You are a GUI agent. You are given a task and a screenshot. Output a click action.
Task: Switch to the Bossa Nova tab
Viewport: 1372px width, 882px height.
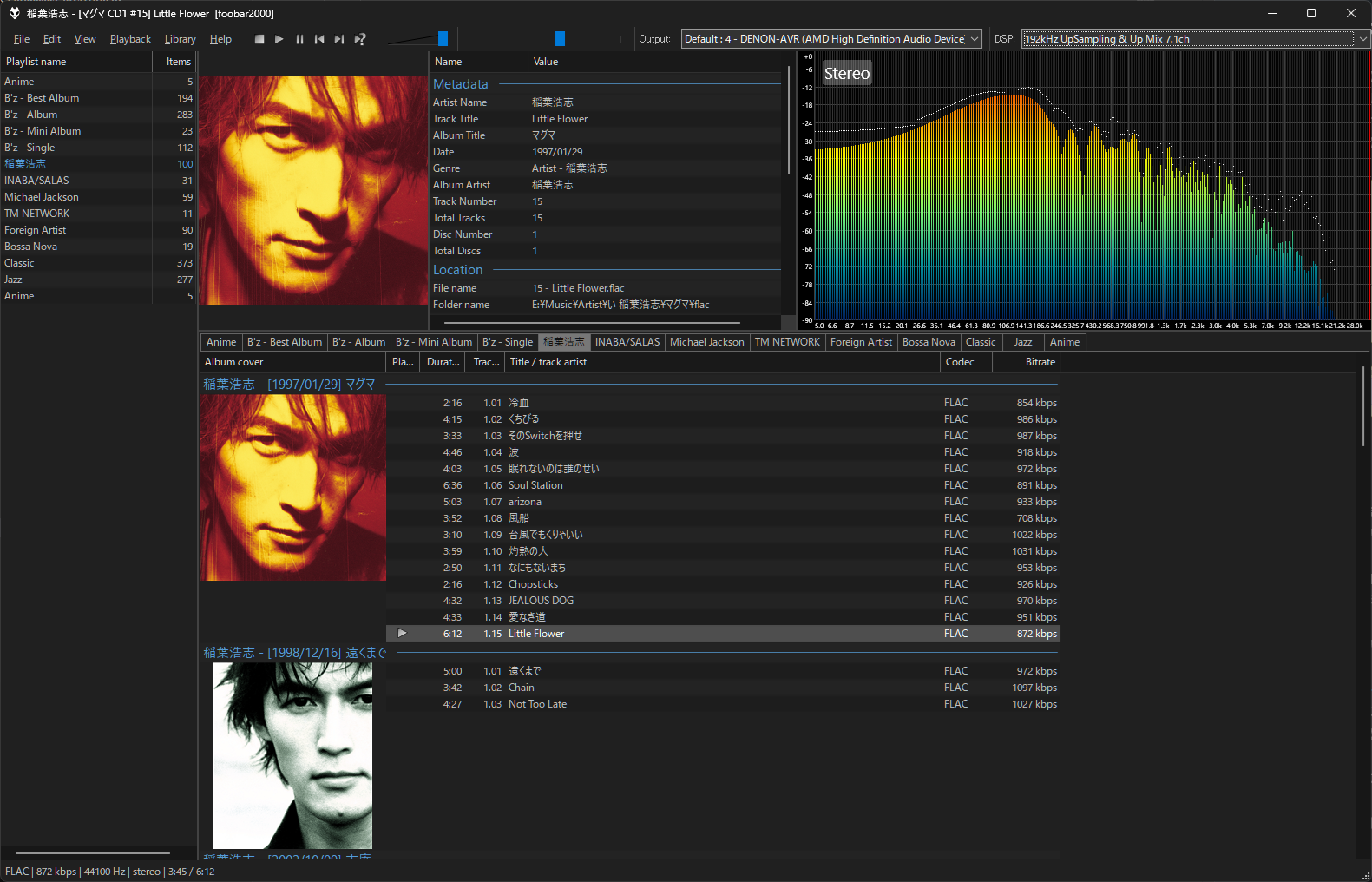coord(929,342)
